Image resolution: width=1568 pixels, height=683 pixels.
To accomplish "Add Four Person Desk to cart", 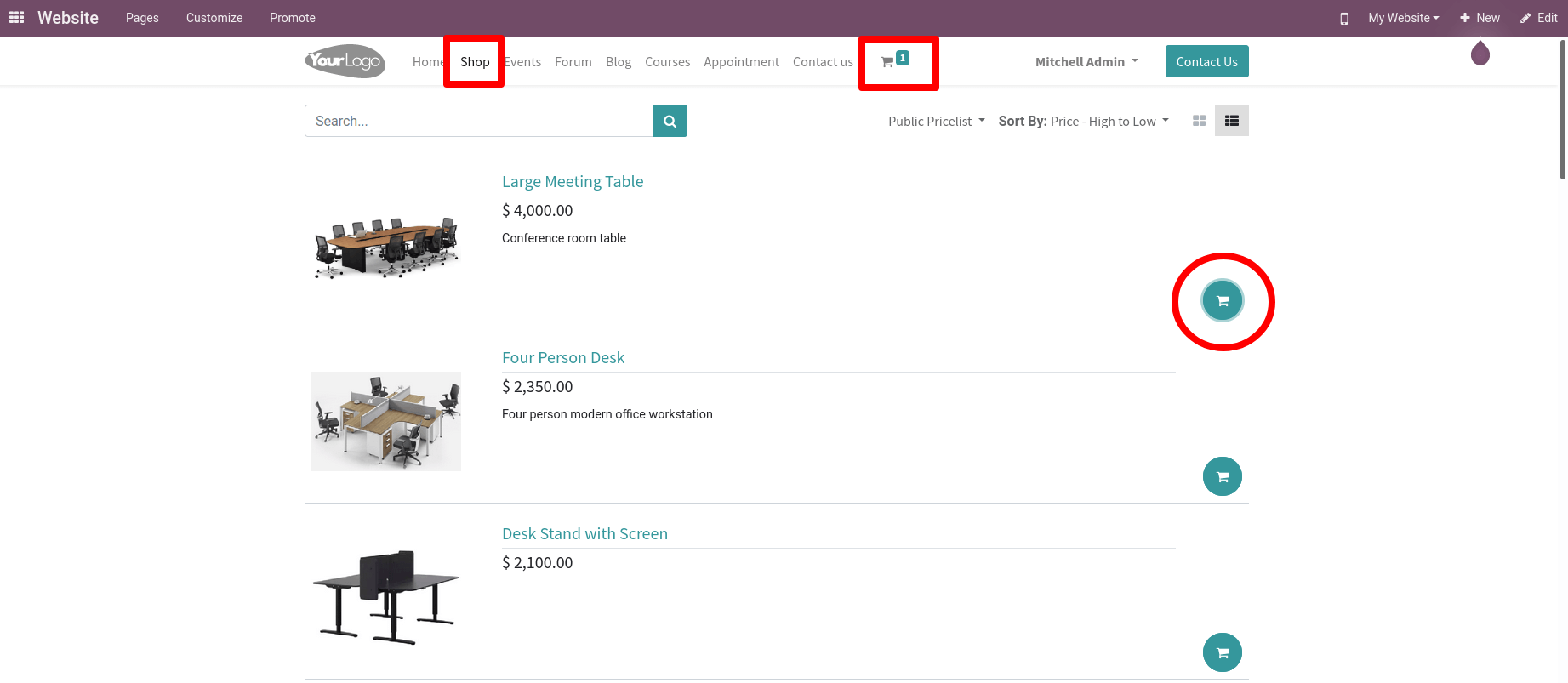I will tap(1223, 477).
